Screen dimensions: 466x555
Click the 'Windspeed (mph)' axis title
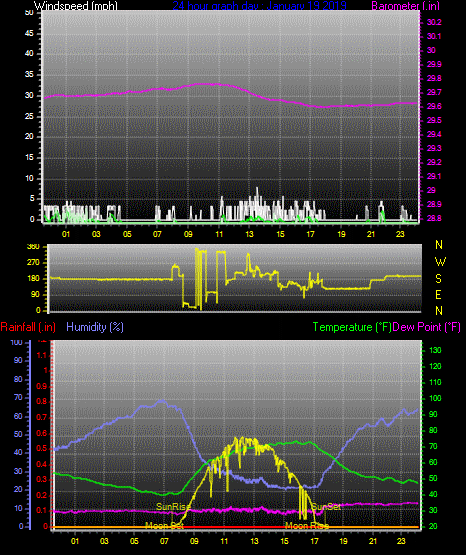(x=76, y=6)
